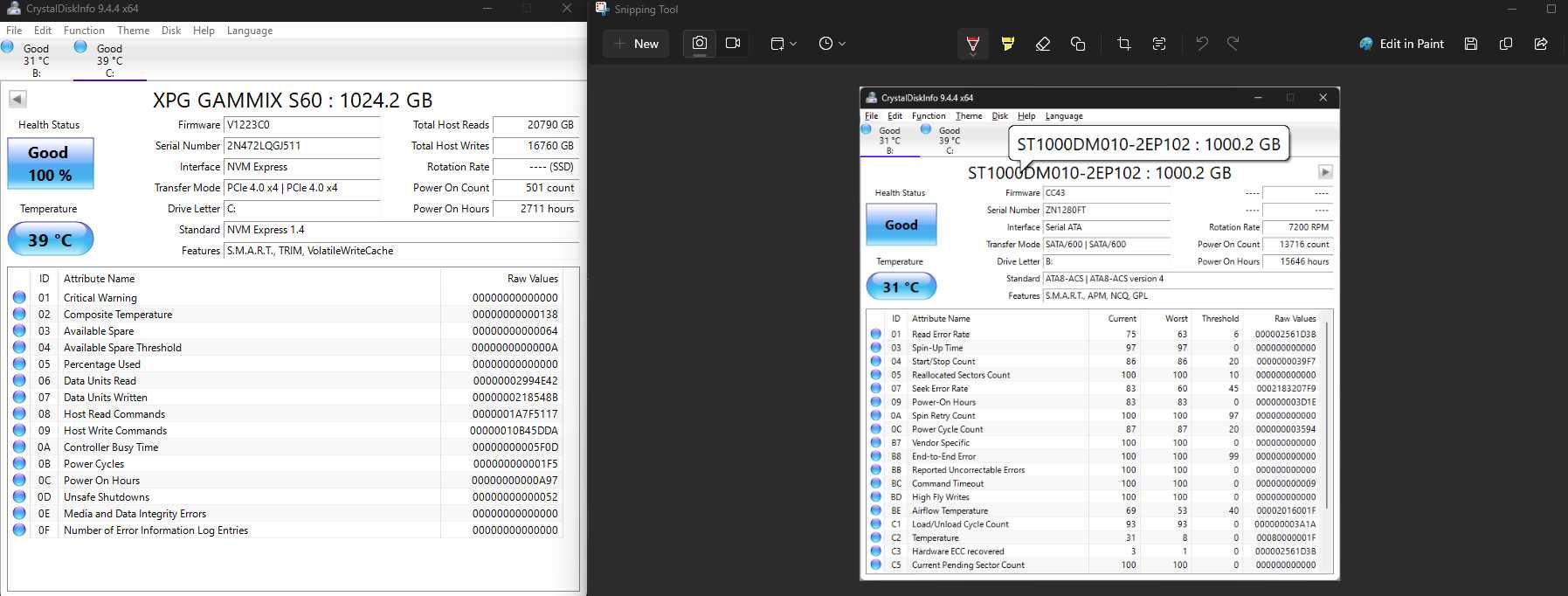Click the status circle for Controller Busy Time
This screenshot has height=596, width=1568.
point(19,447)
